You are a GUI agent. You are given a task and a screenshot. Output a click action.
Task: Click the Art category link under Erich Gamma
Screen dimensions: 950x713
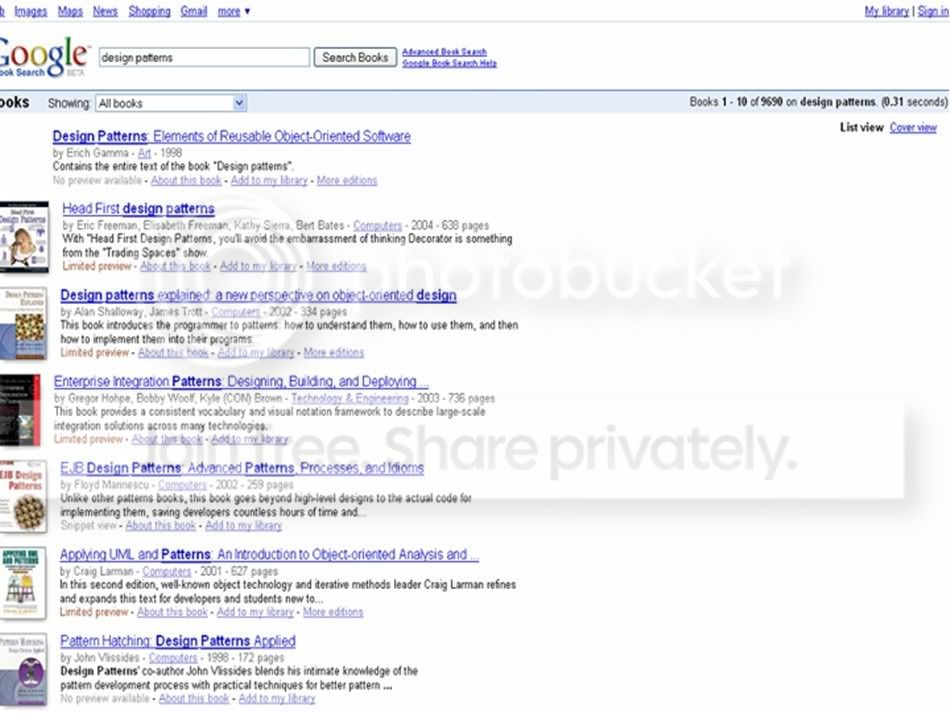pos(144,153)
